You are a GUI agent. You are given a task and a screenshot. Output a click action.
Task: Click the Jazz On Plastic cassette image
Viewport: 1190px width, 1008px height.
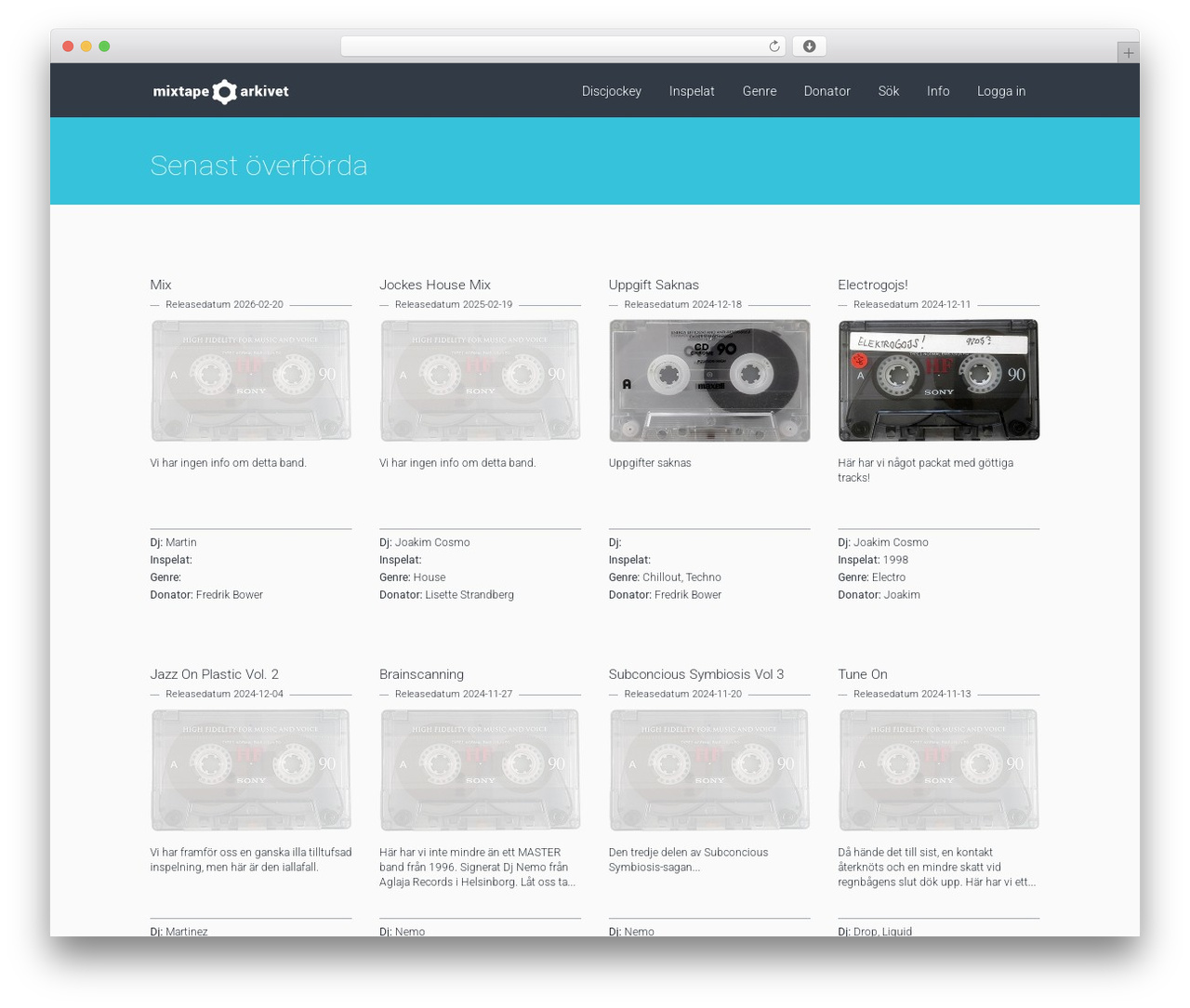[251, 770]
